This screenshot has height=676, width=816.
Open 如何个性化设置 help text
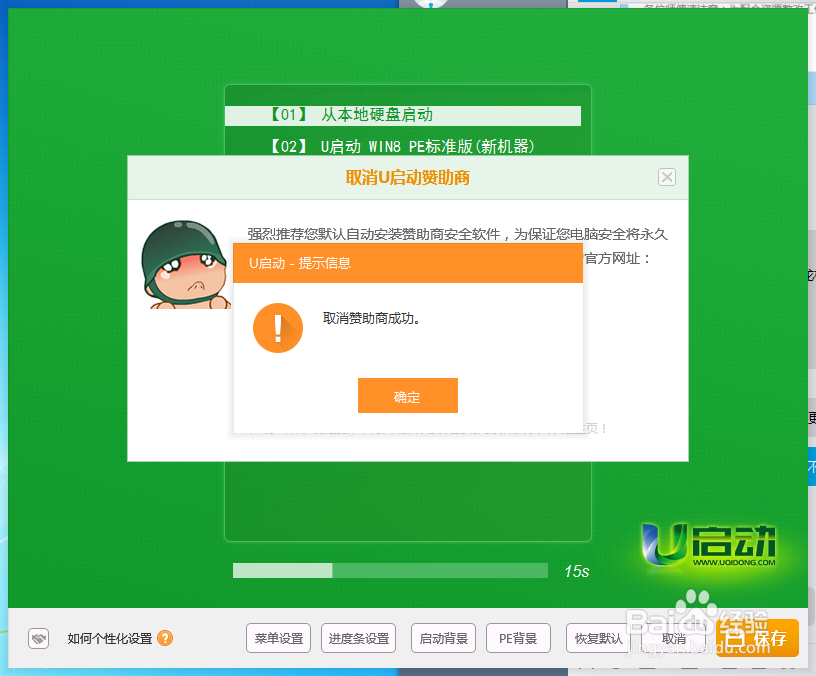pos(109,639)
